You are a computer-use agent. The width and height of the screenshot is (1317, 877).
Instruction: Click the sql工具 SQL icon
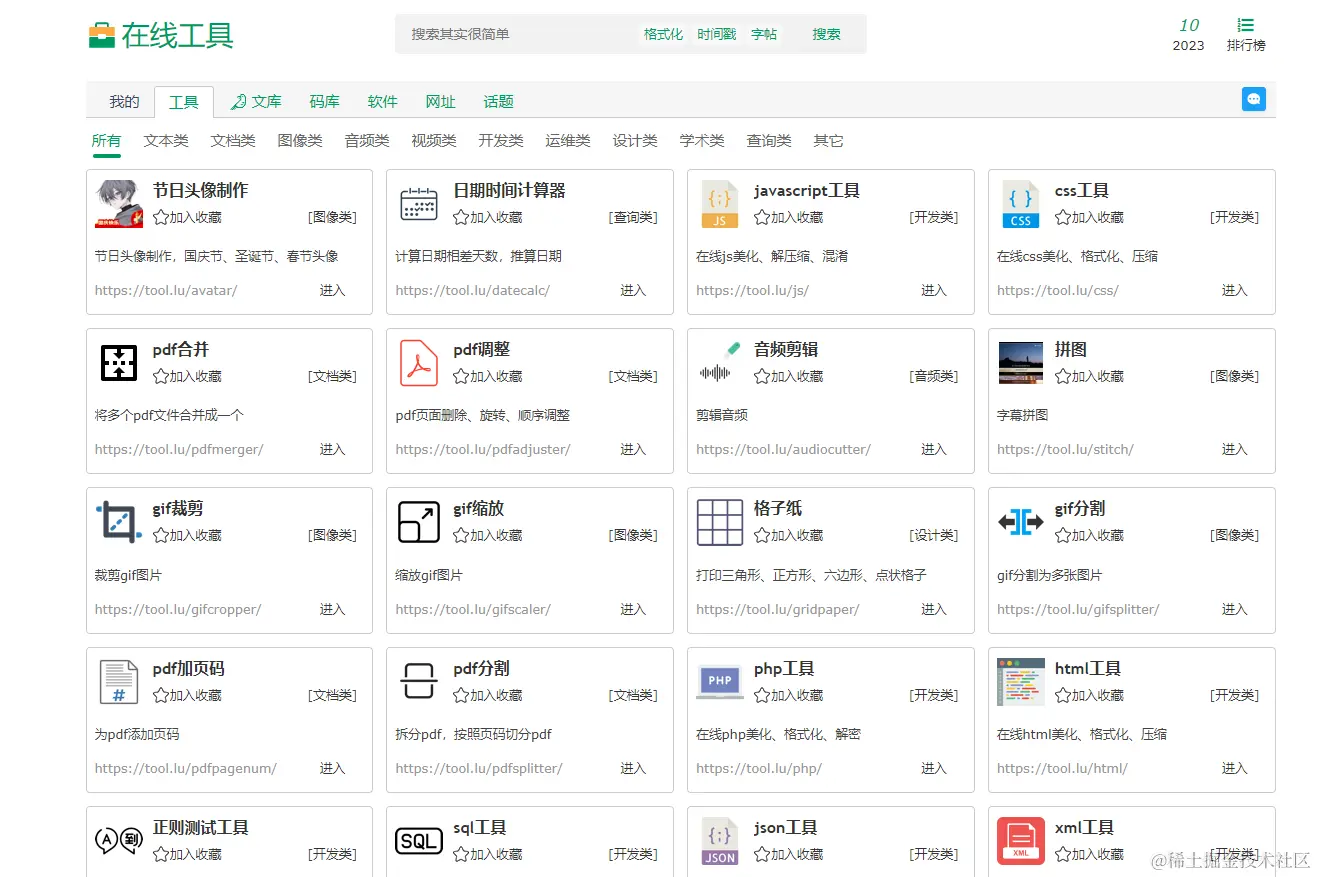[419, 840]
